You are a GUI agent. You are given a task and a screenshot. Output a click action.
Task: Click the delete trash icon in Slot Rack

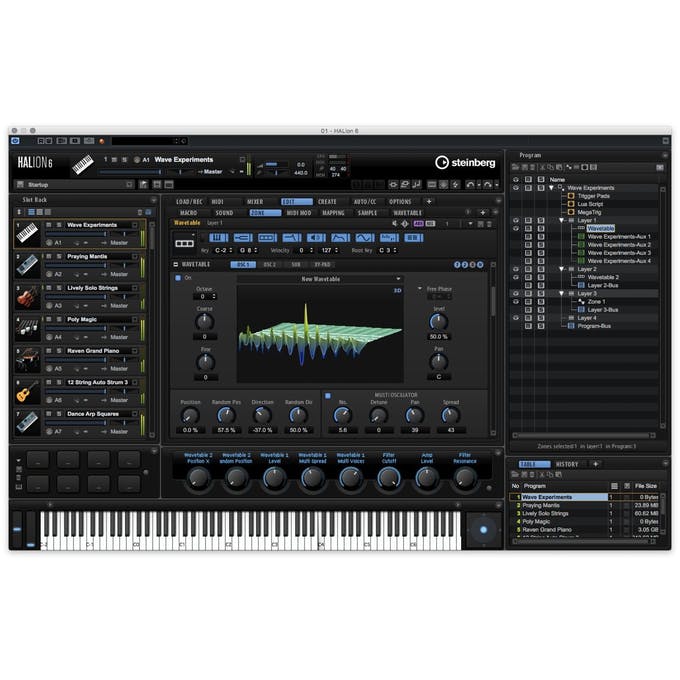click(x=140, y=212)
